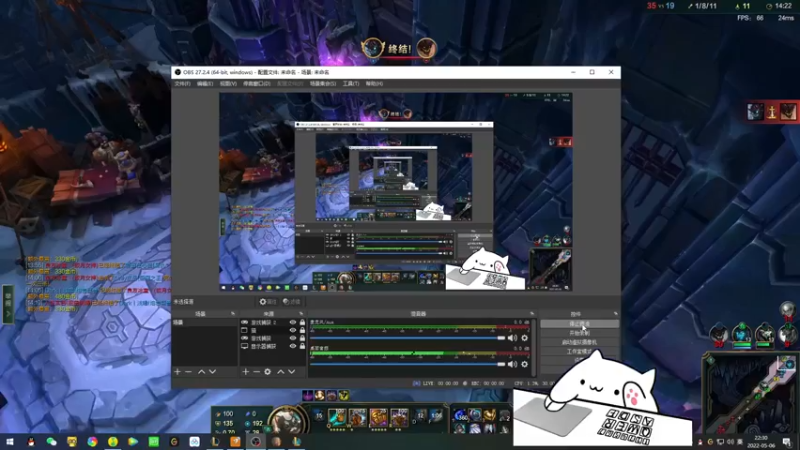Select the 显示器捕获 source row
The width and height of the screenshot is (800, 450).
point(273,346)
